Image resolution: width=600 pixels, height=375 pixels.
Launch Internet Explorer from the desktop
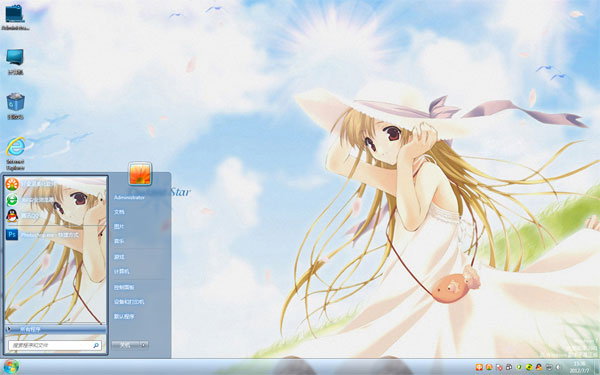[15, 153]
